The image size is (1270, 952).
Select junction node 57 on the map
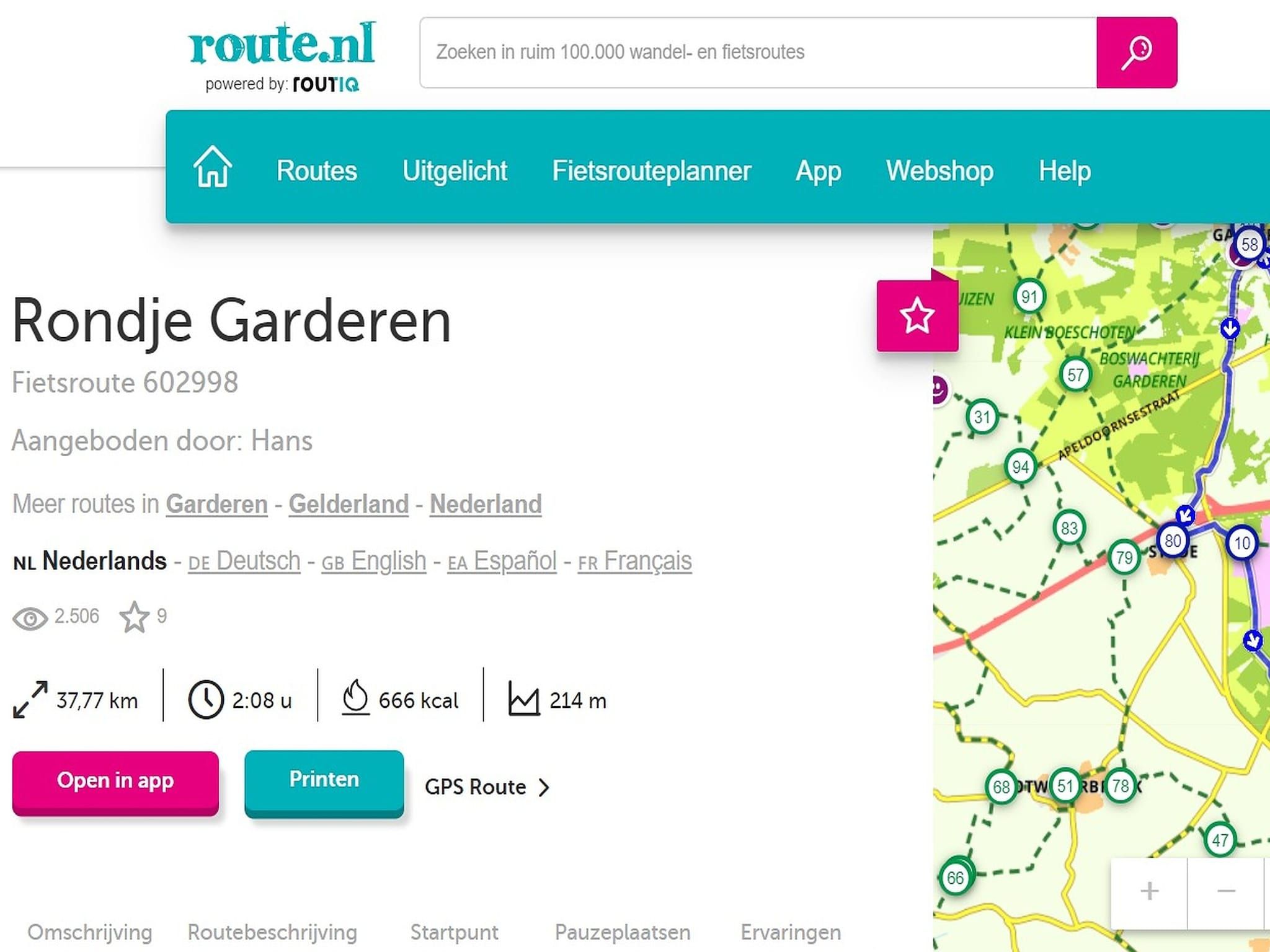tap(1075, 374)
